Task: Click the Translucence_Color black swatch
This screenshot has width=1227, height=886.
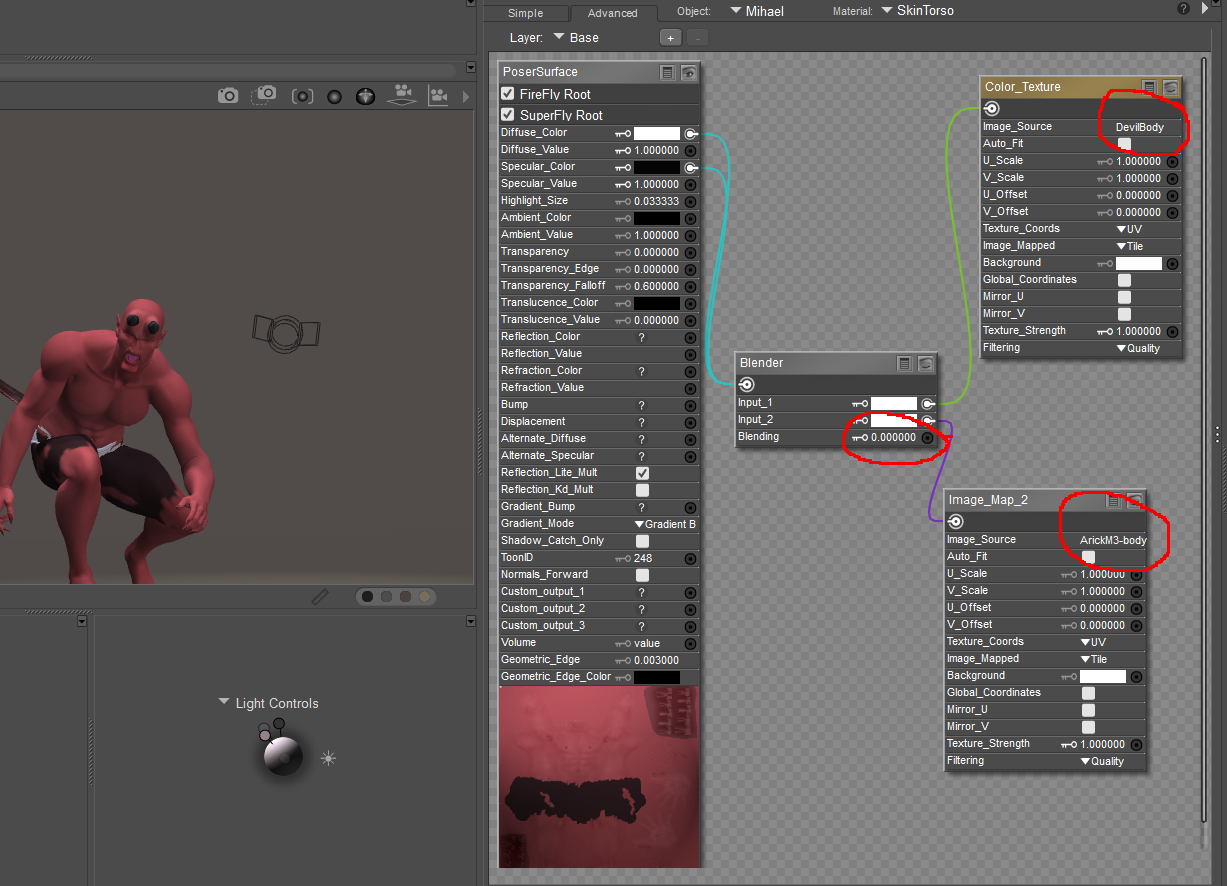Action: (656, 303)
